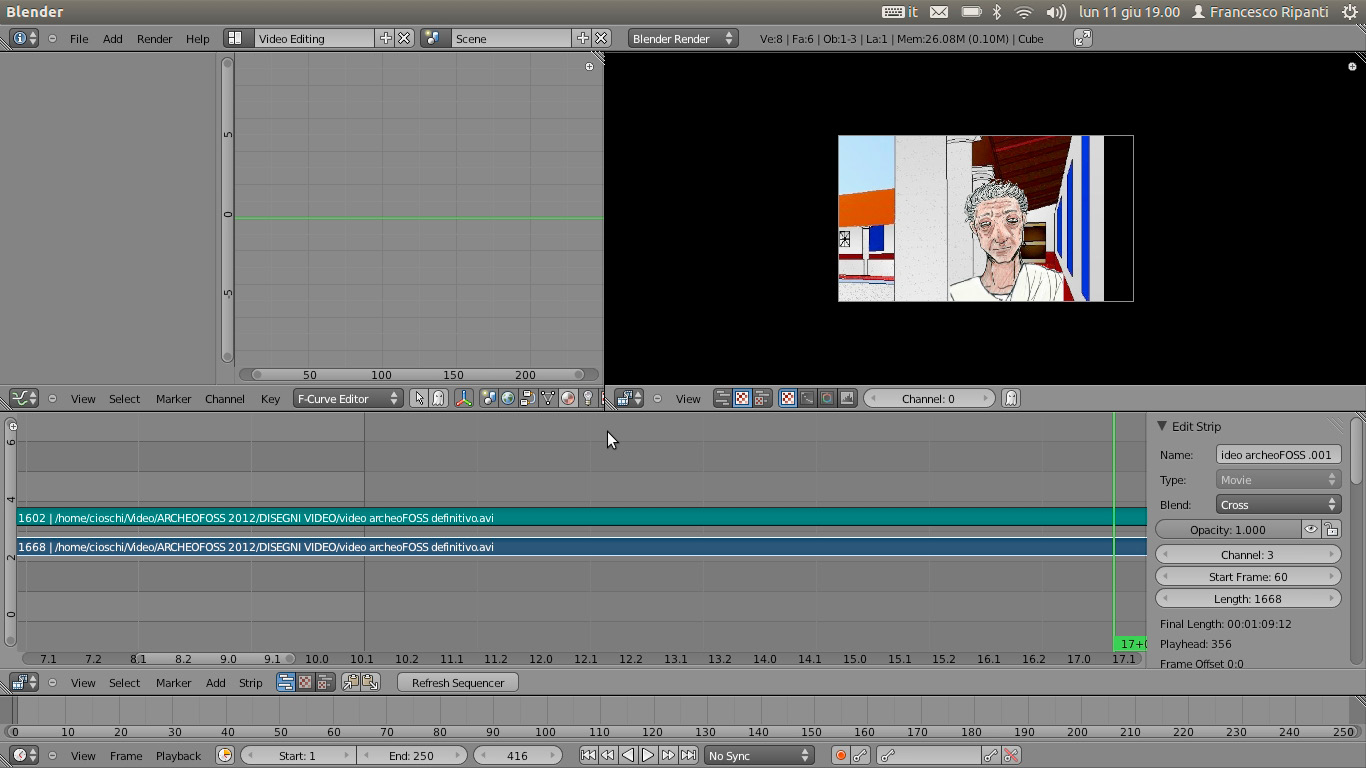Open the sequencer Add menu

[x=215, y=683]
